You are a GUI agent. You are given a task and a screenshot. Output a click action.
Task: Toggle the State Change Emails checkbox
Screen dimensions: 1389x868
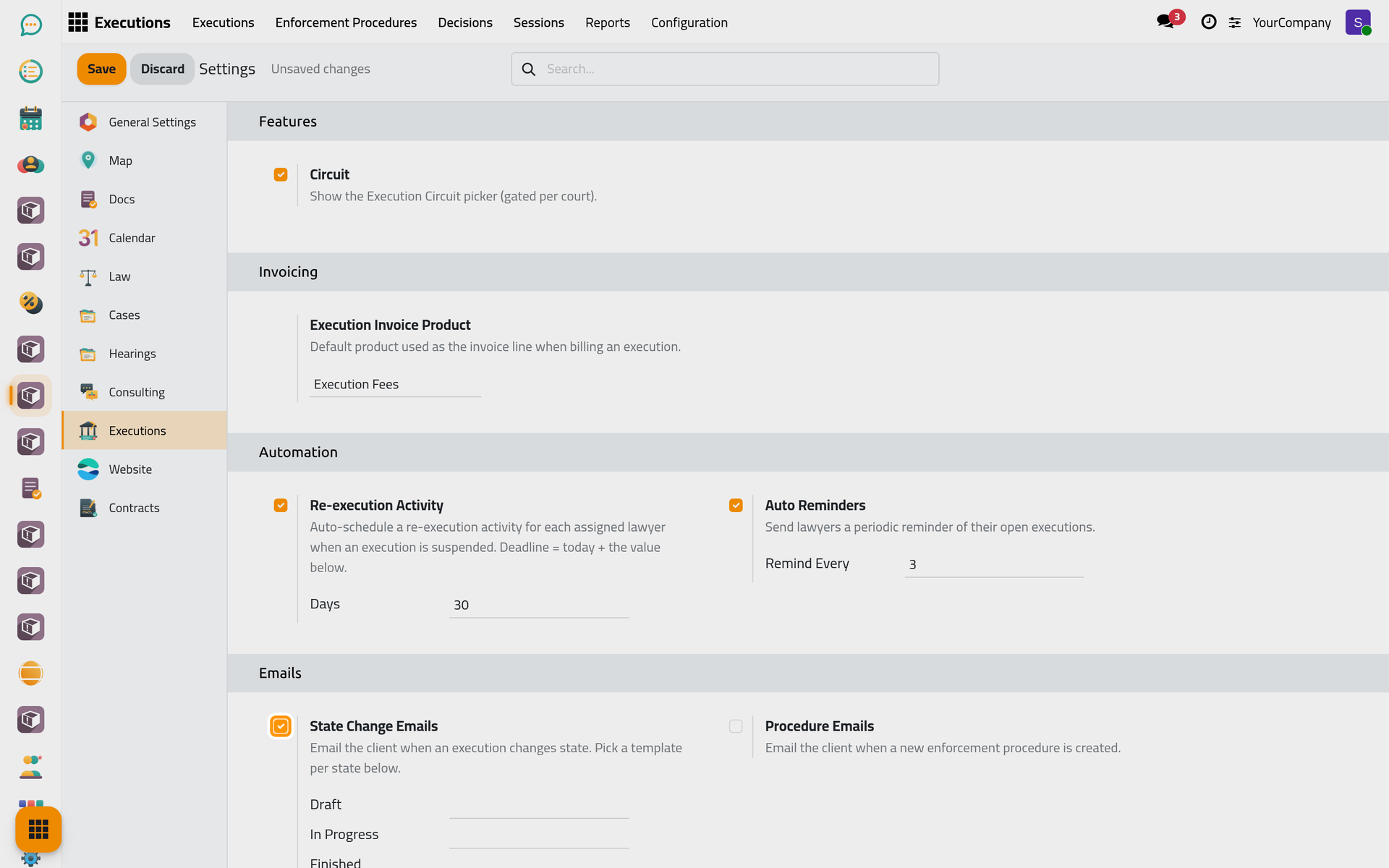point(281,726)
